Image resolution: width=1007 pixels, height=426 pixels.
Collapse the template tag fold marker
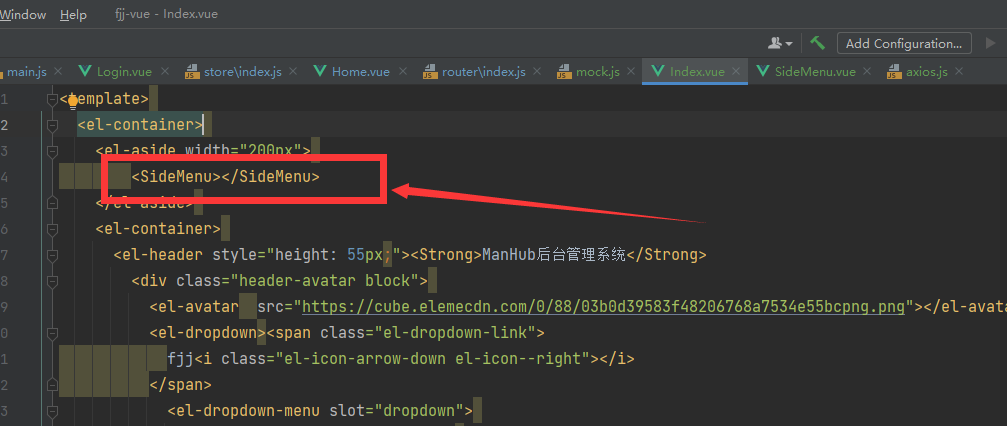[x=52, y=100]
